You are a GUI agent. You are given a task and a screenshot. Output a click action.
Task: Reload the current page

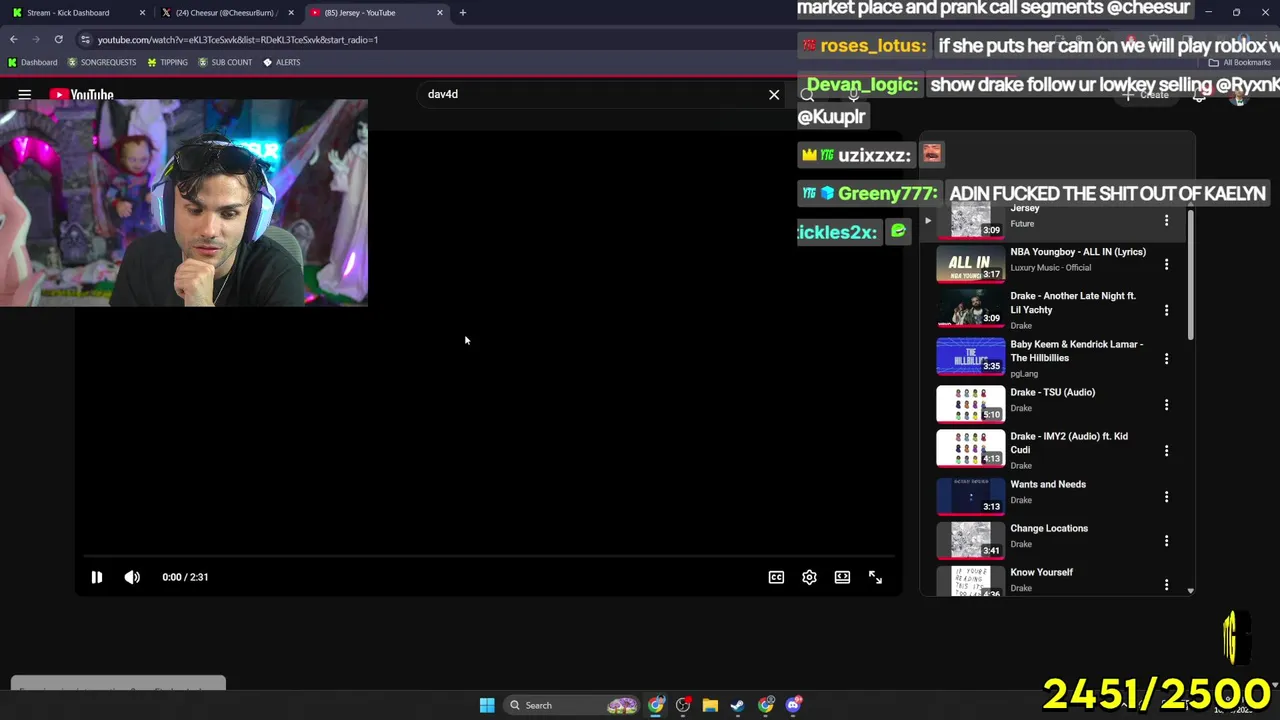(59, 40)
